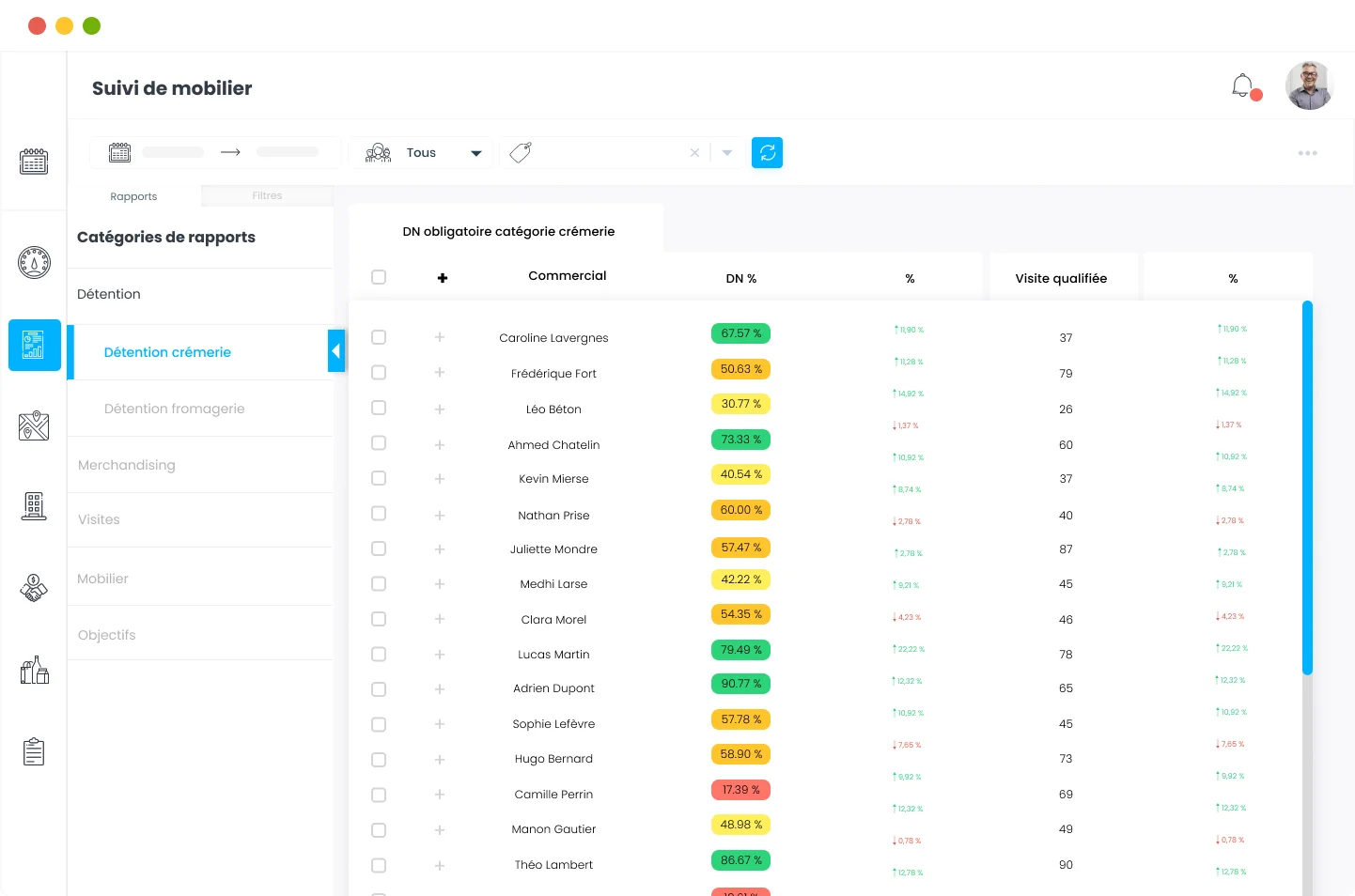The width and height of the screenshot is (1355, 896).
Task: Expand row for Léo Béton
Action: (x=440, y=409)
